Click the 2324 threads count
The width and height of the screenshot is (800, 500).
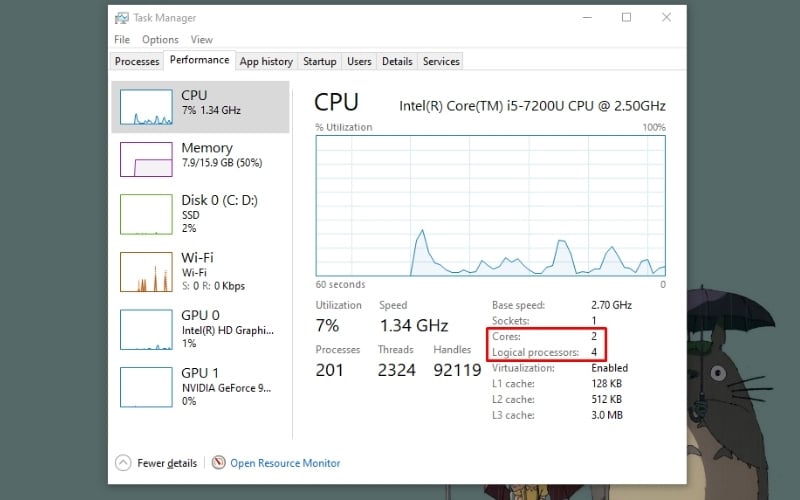click(396, 370)
